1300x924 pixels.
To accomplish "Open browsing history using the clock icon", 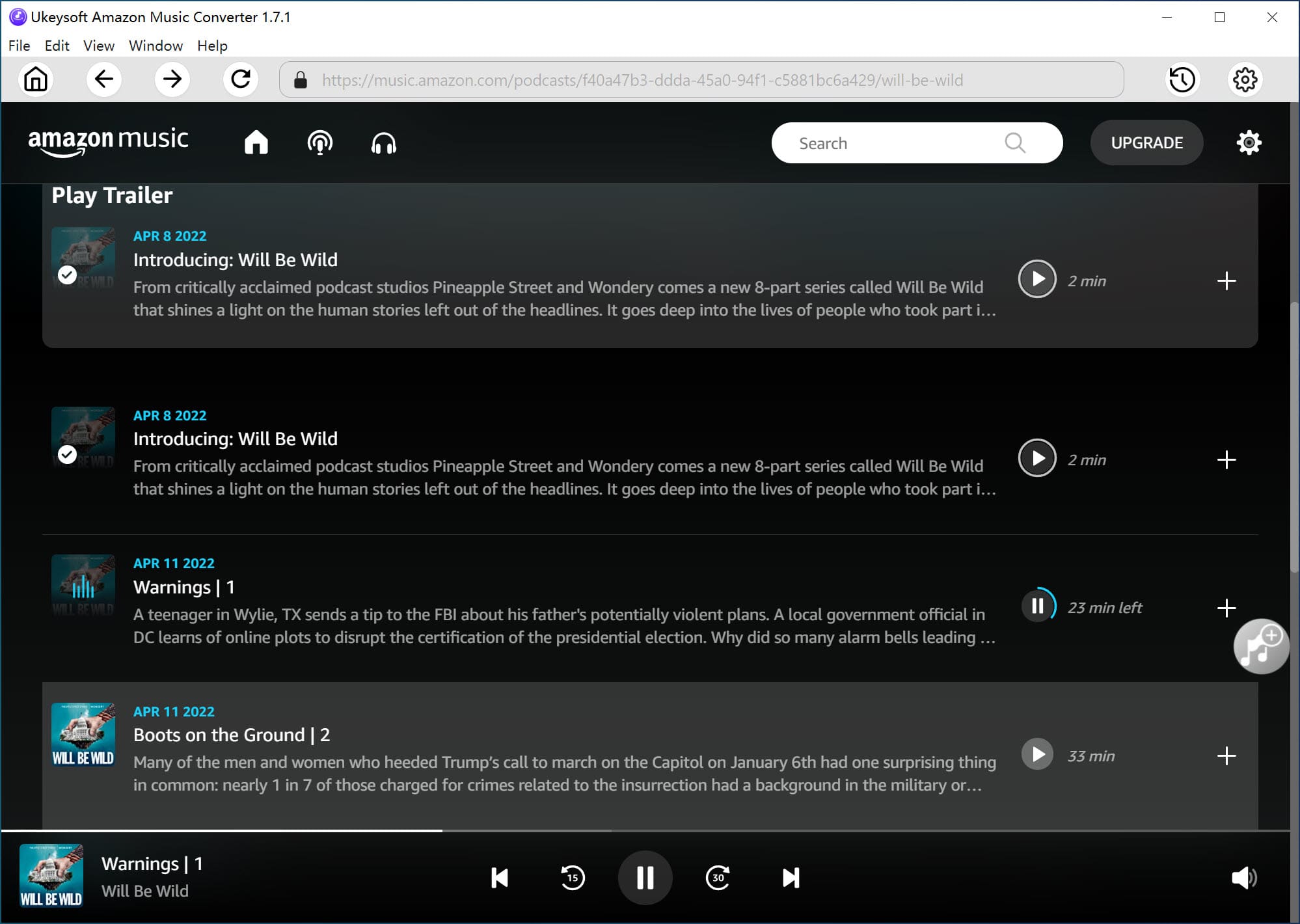I will pos(1182,79).
